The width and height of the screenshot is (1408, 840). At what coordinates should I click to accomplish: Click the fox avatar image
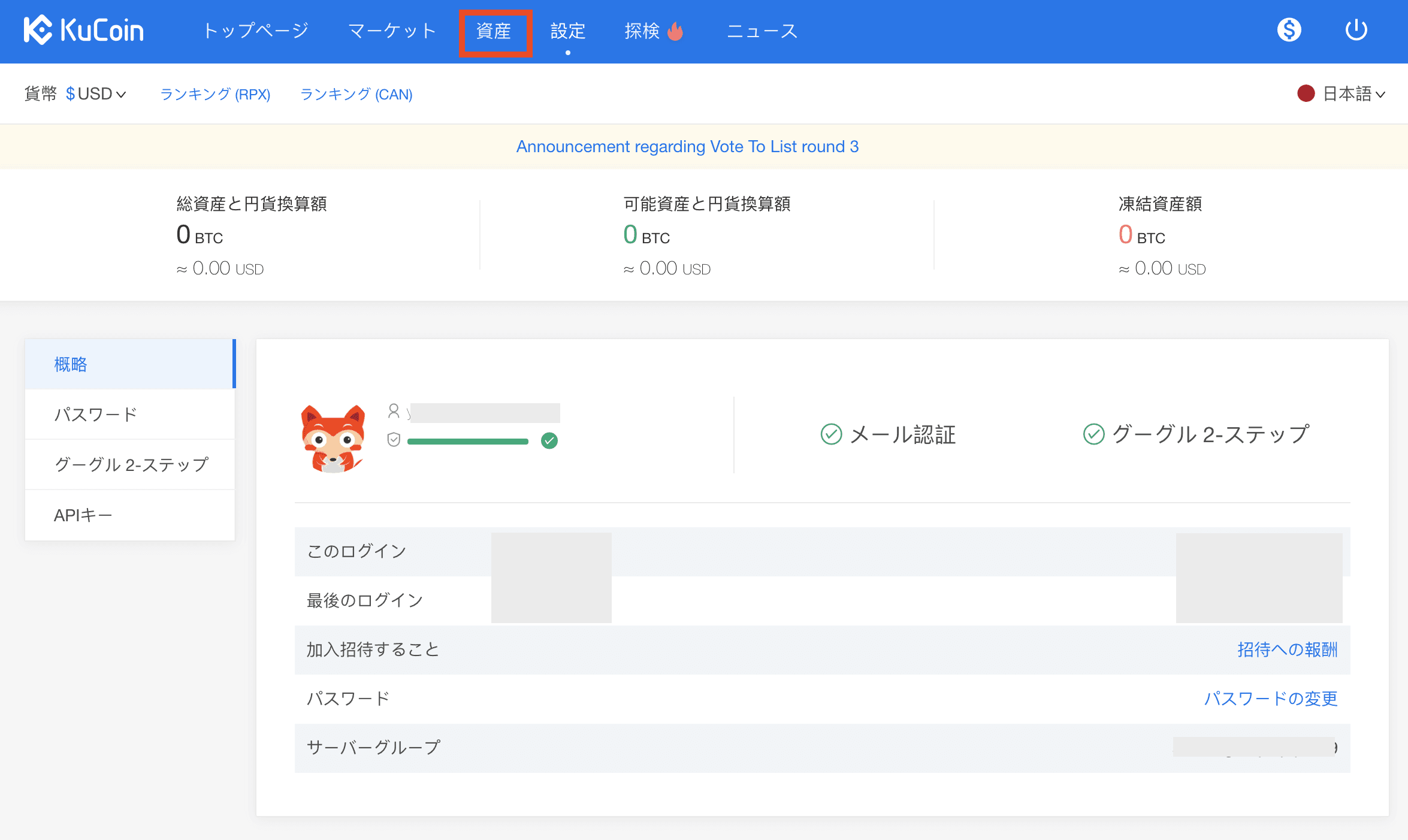(333, 439)
